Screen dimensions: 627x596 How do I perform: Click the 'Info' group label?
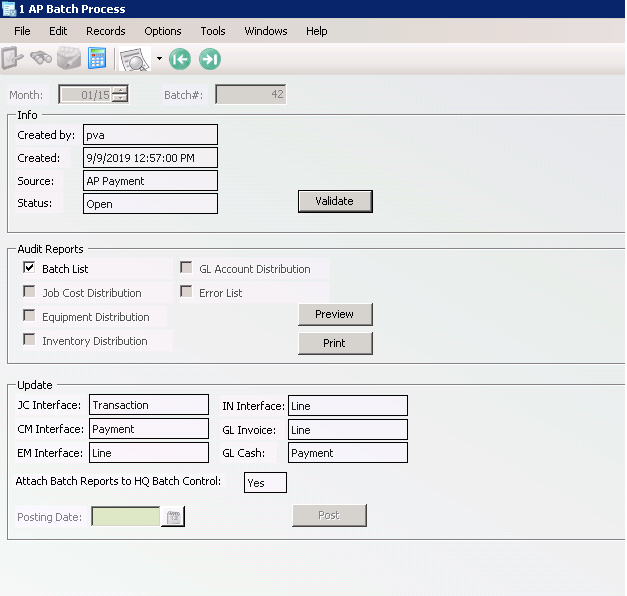[27, 115]
